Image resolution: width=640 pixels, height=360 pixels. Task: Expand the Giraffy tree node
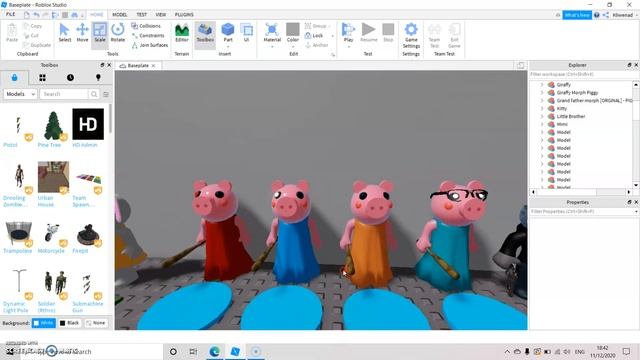pos(542,84)
